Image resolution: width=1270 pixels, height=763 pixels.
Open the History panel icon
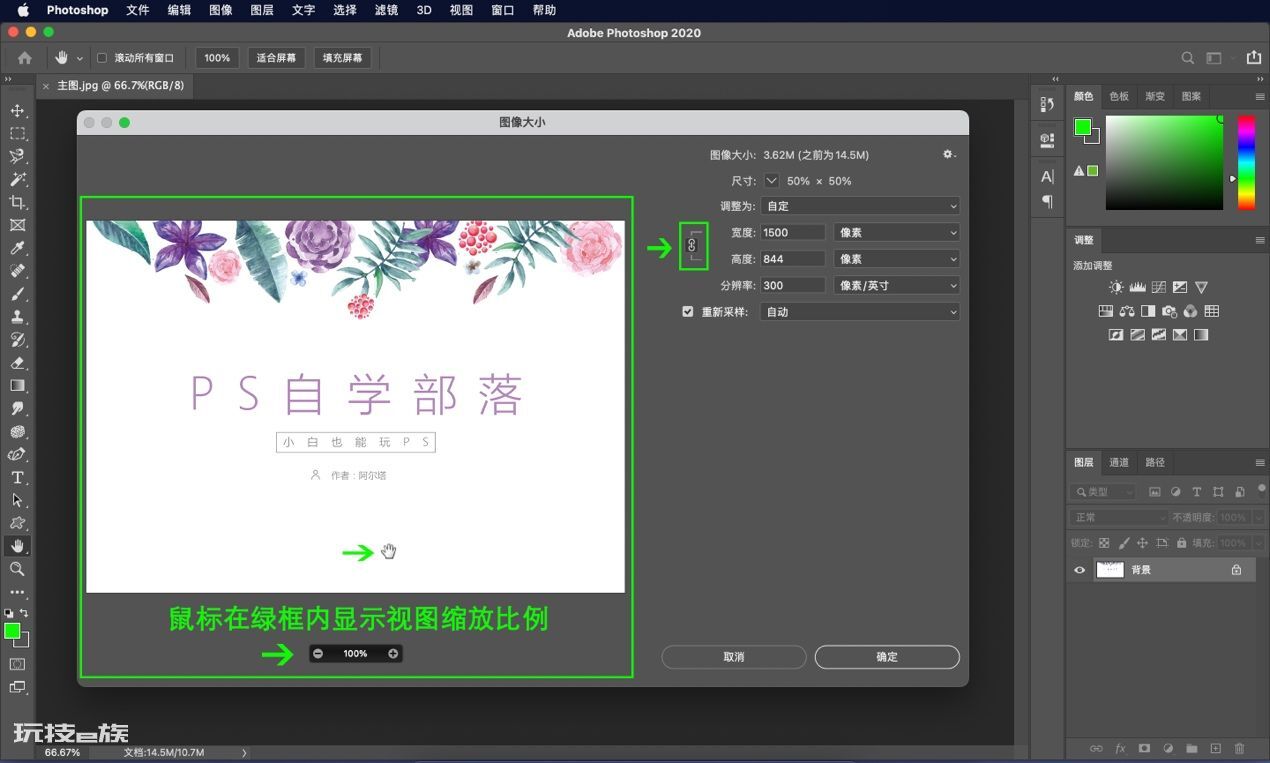tap(1047, 104)
